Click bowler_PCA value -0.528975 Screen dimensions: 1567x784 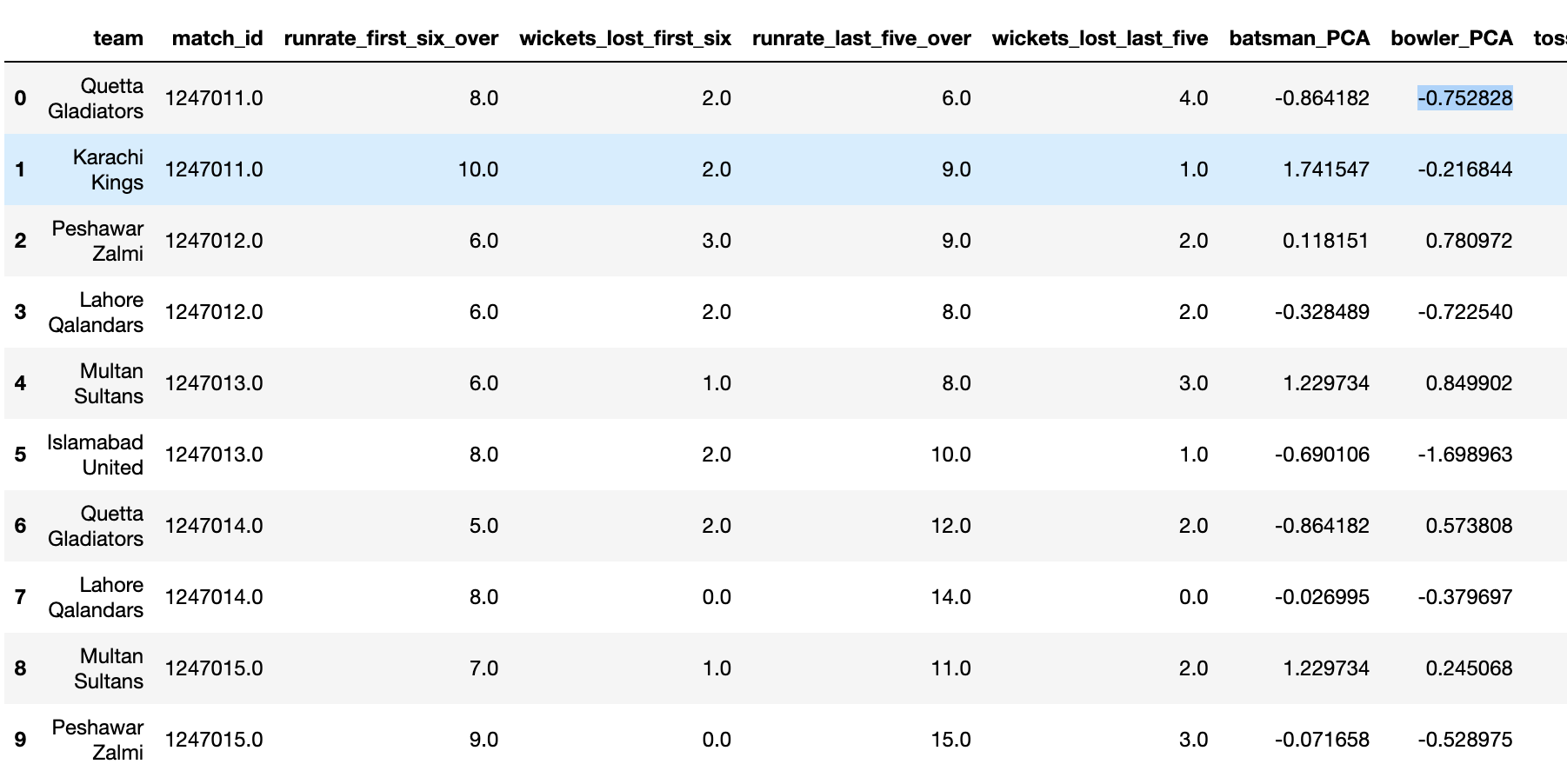click(x=1465, y=740)
